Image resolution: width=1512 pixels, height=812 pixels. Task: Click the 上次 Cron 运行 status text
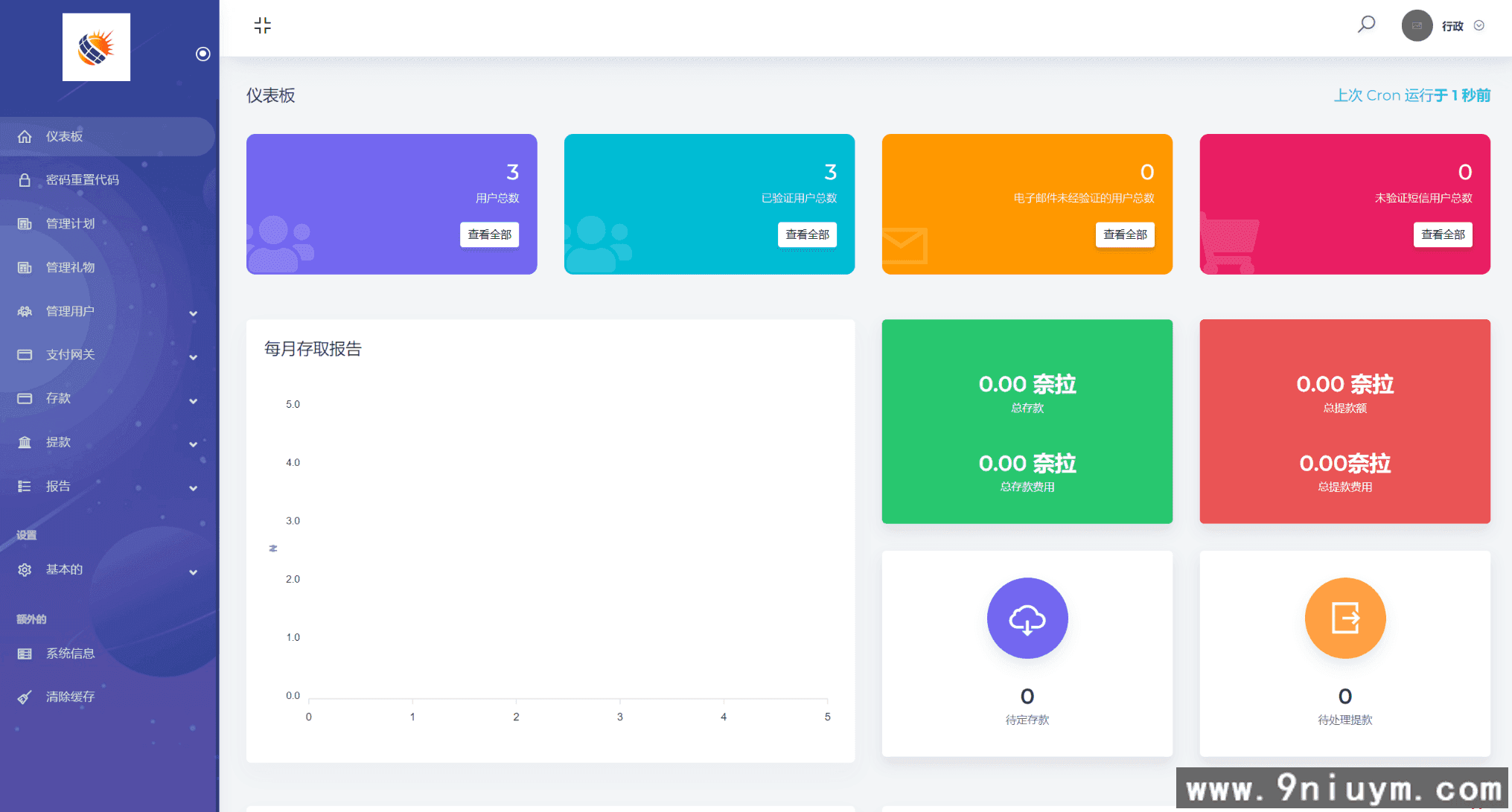[x=1411, y=95]
